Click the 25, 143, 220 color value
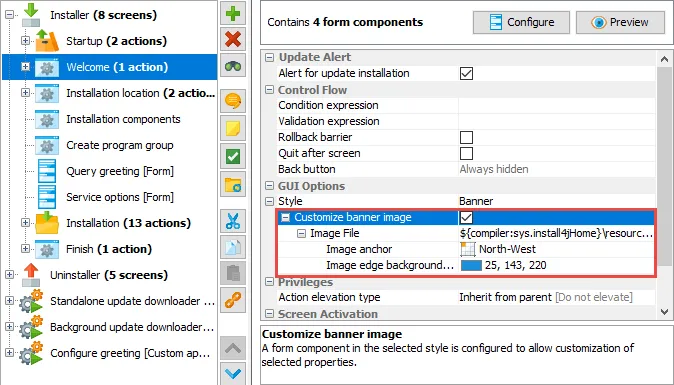Viewport: 674px width, 385px height. tap(515, 265)
